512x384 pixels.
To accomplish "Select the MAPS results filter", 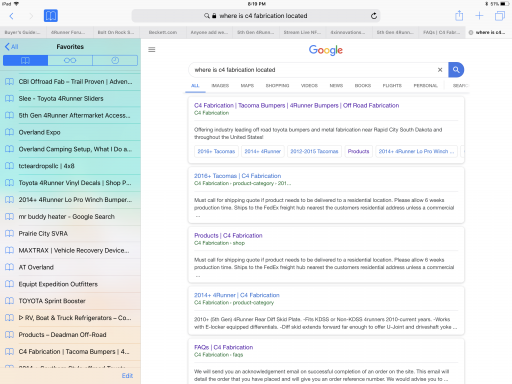I will [247, 86].
